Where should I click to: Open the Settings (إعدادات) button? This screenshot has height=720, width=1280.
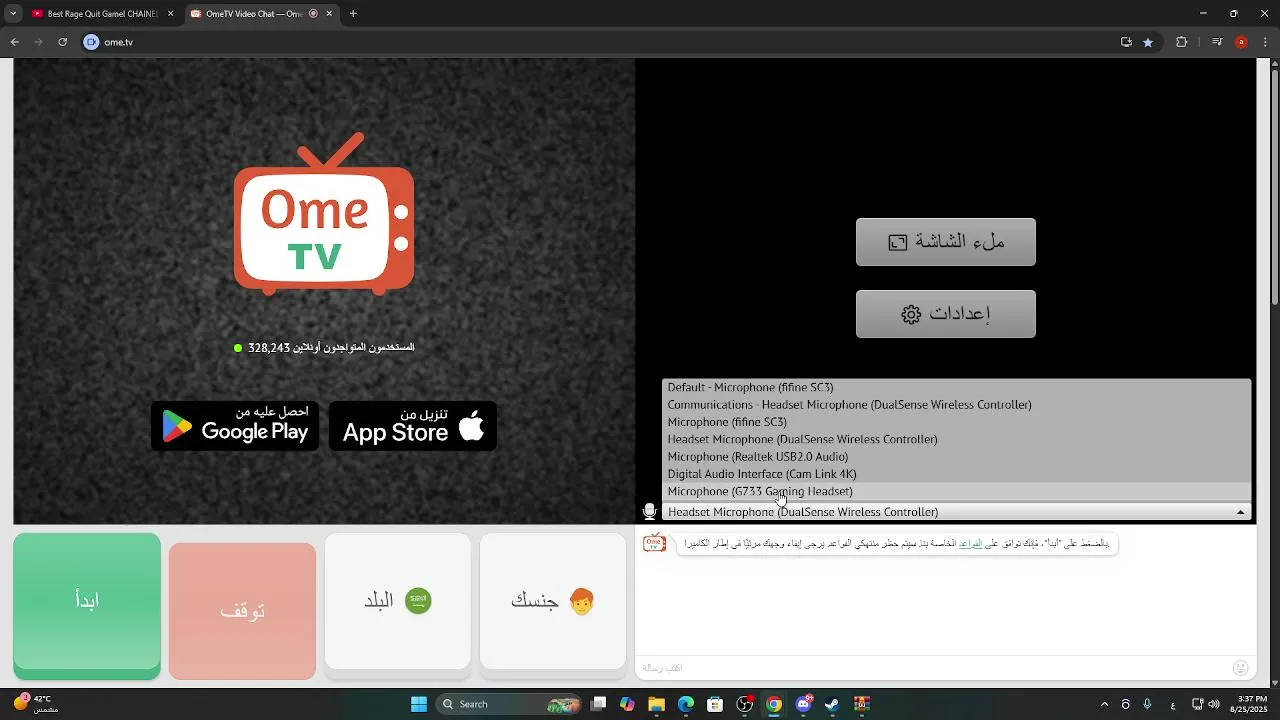coord(946,314)
